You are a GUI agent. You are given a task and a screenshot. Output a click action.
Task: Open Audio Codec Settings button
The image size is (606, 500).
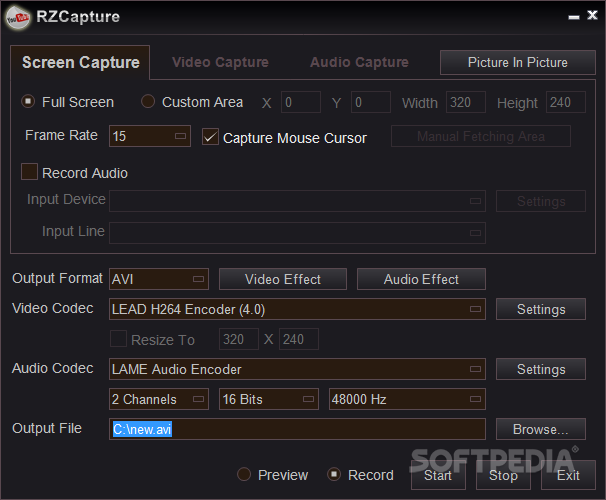click(541, 369)
